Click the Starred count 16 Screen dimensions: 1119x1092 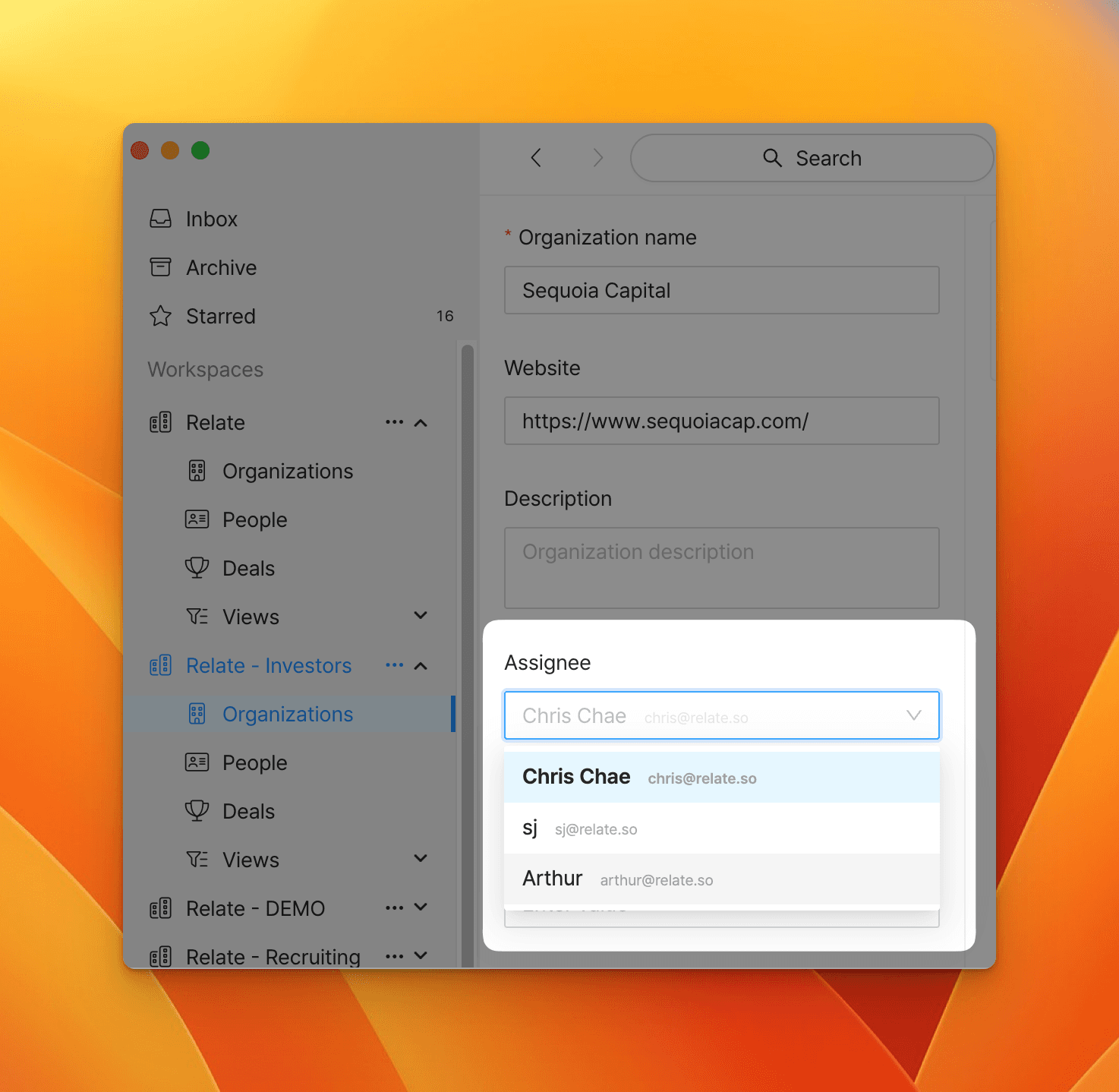(445, 316)
